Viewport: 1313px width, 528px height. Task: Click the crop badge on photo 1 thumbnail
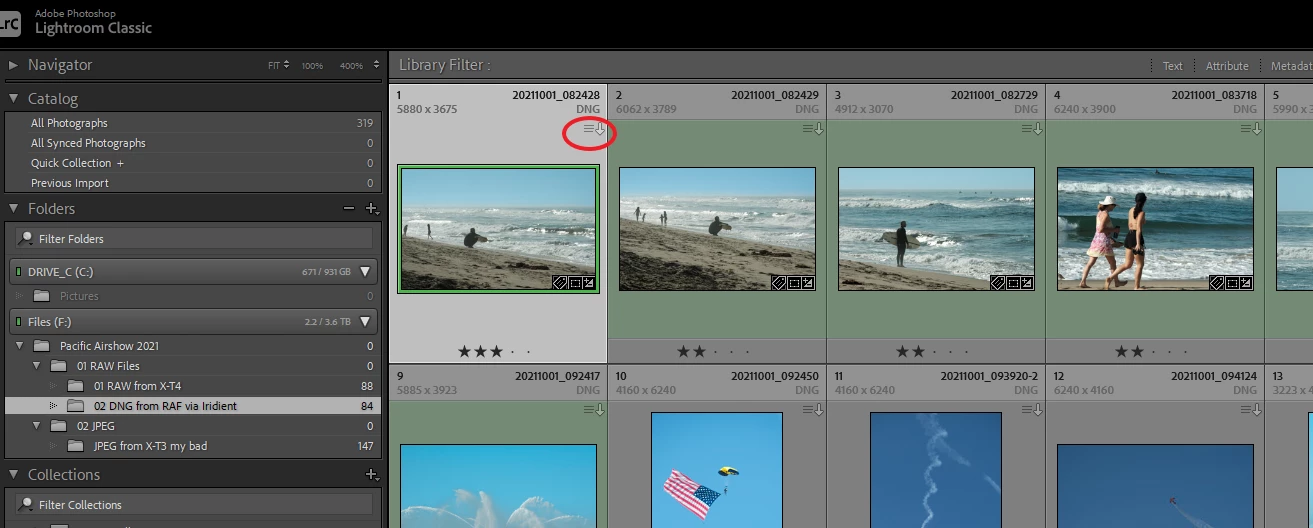575,283
